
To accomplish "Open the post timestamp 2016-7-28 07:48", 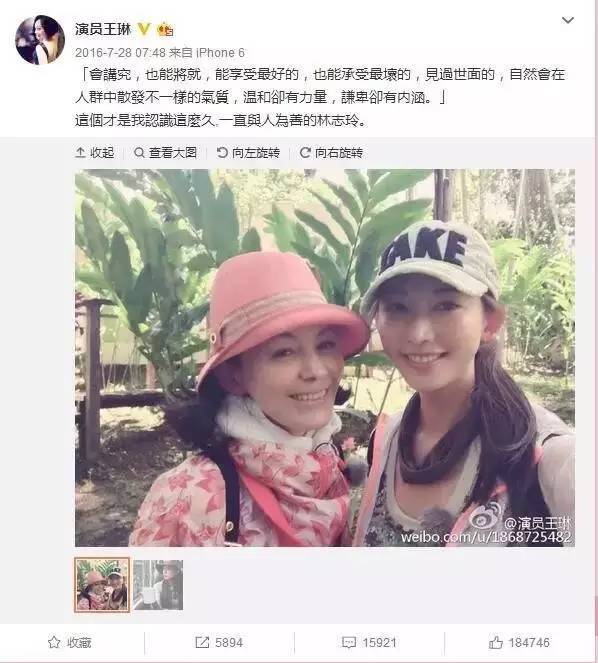I will coord(121,53).
